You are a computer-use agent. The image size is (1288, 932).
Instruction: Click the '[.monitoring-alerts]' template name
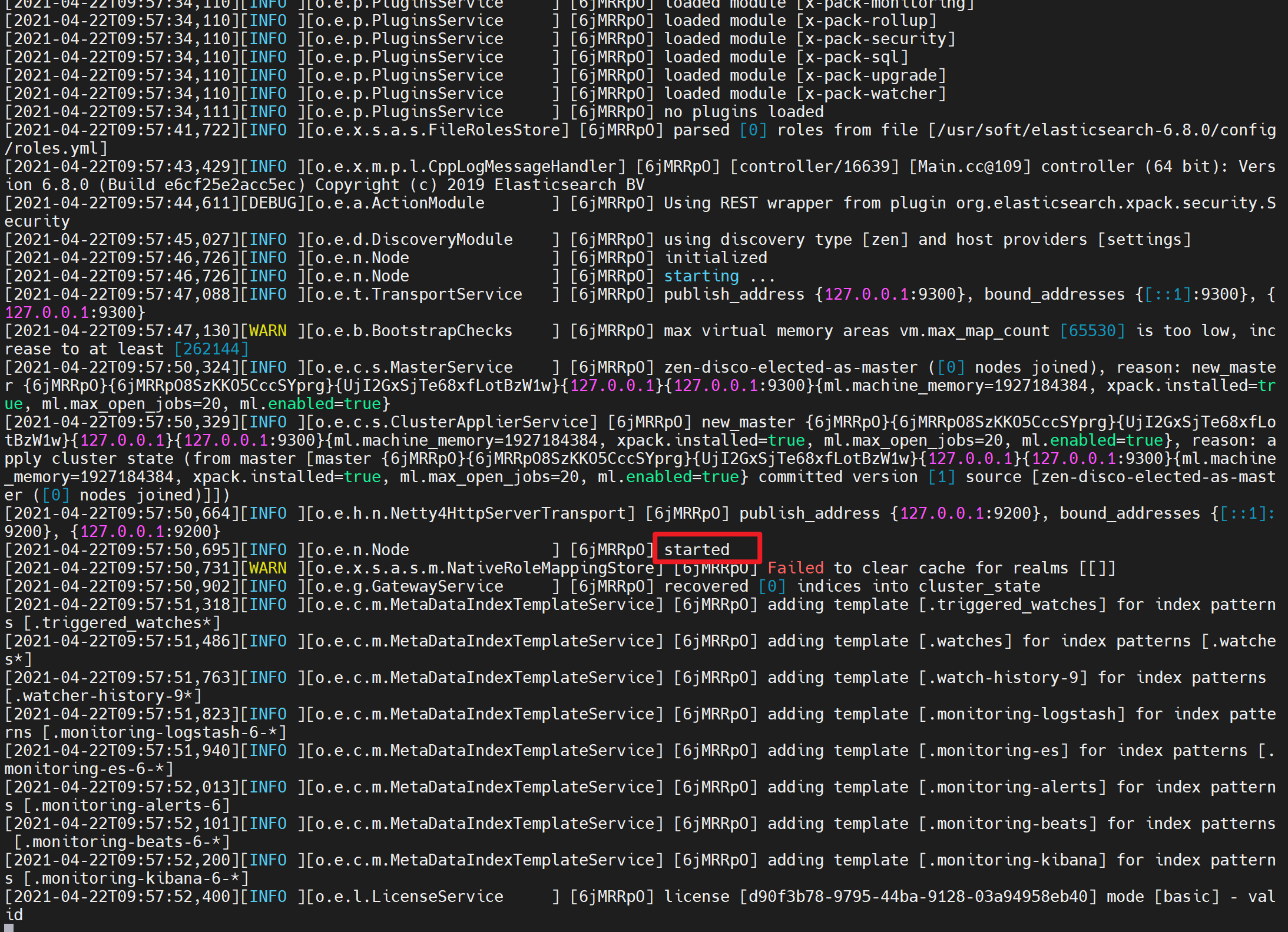point(1012,787)
